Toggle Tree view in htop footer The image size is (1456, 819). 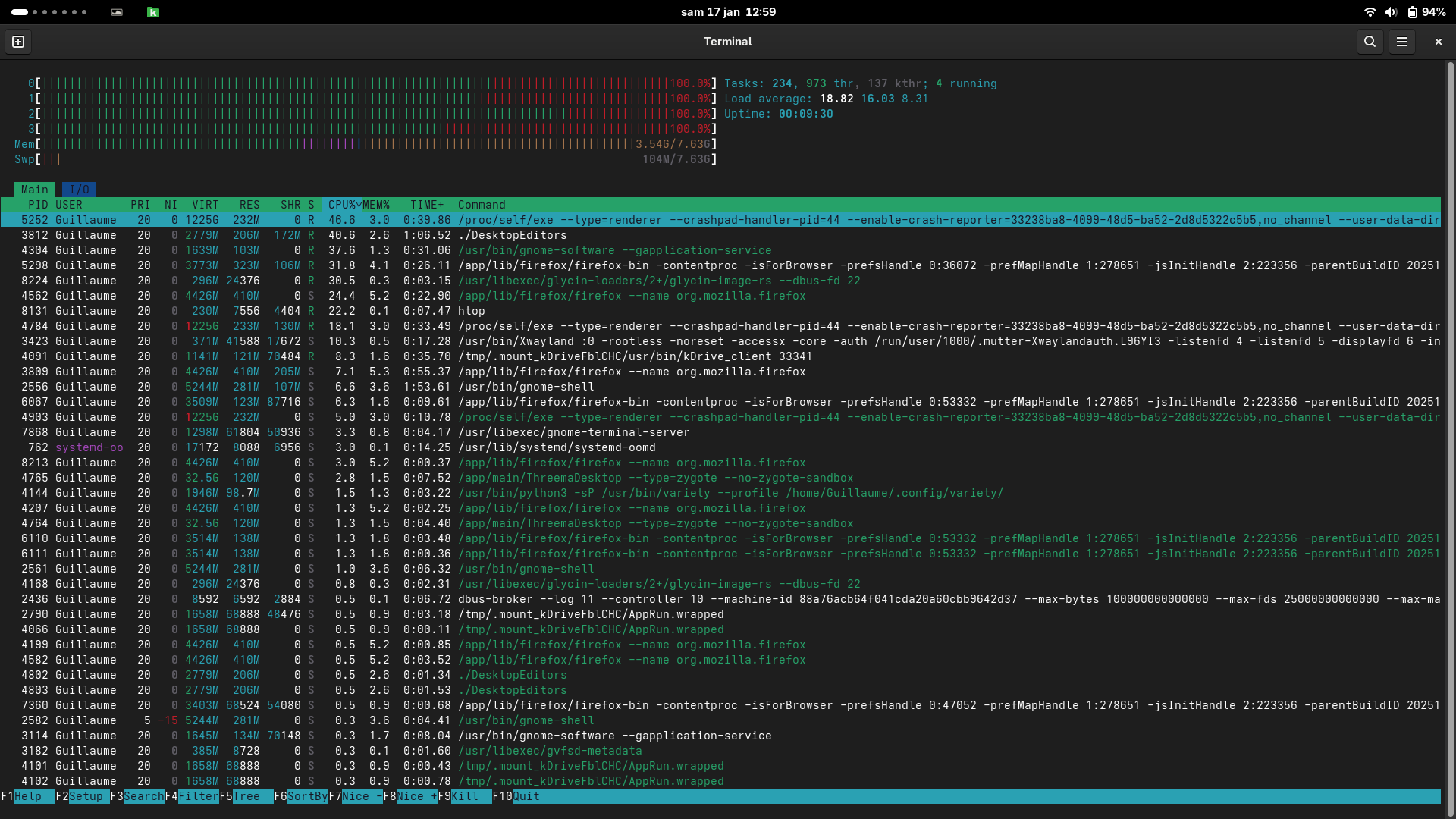246,796
